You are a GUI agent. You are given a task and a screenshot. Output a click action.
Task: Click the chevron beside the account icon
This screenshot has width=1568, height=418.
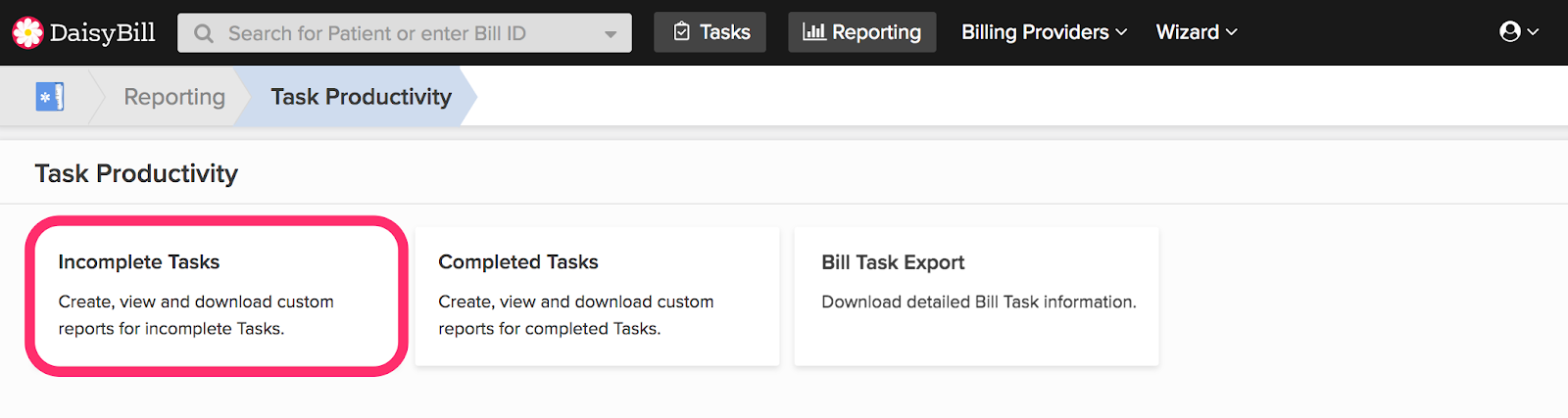[x=1534, y=32]
